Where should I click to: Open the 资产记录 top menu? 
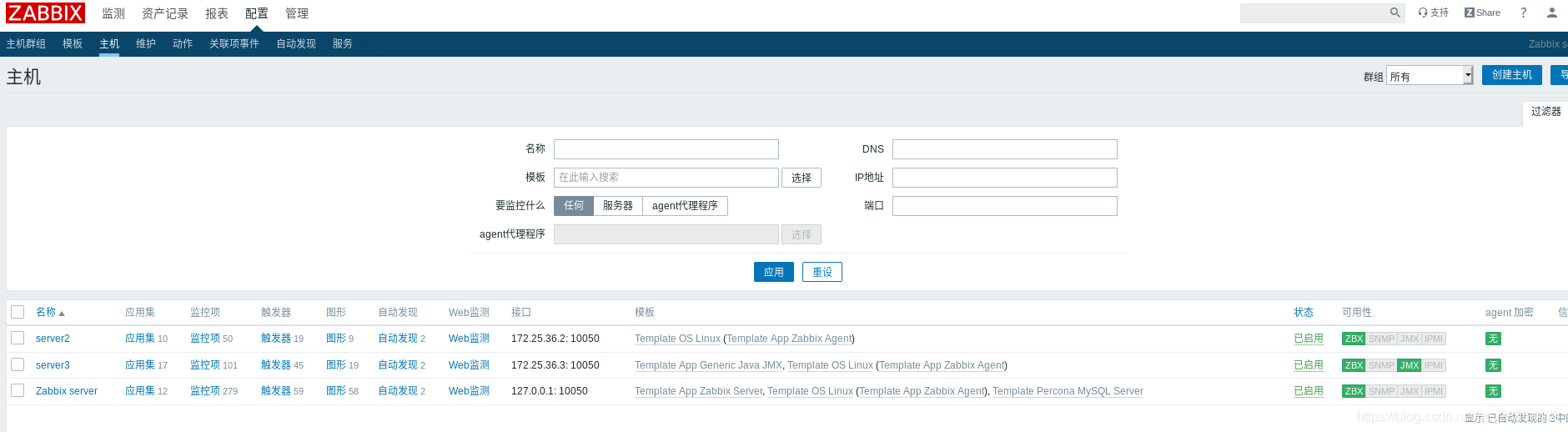point(165,13)
